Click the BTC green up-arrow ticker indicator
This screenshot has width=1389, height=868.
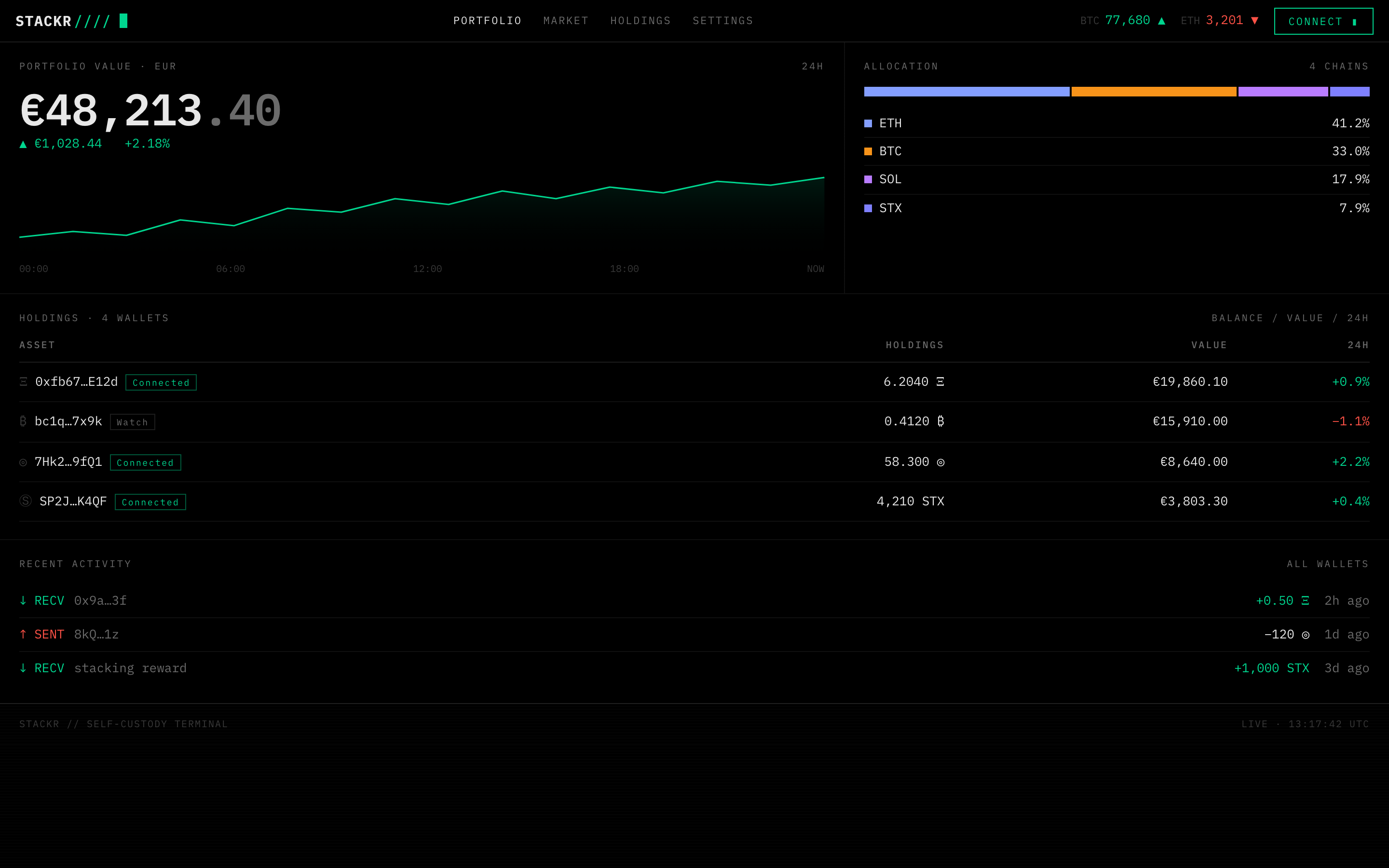(x=1162, y=21)
